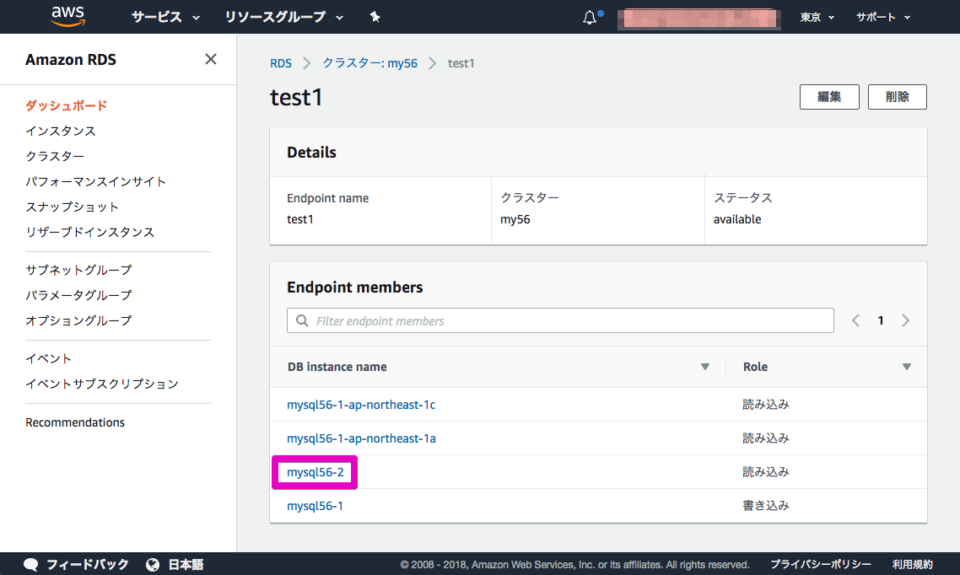Open mysql56-1-ap-northeast-1a instance link

coord(361,438)
